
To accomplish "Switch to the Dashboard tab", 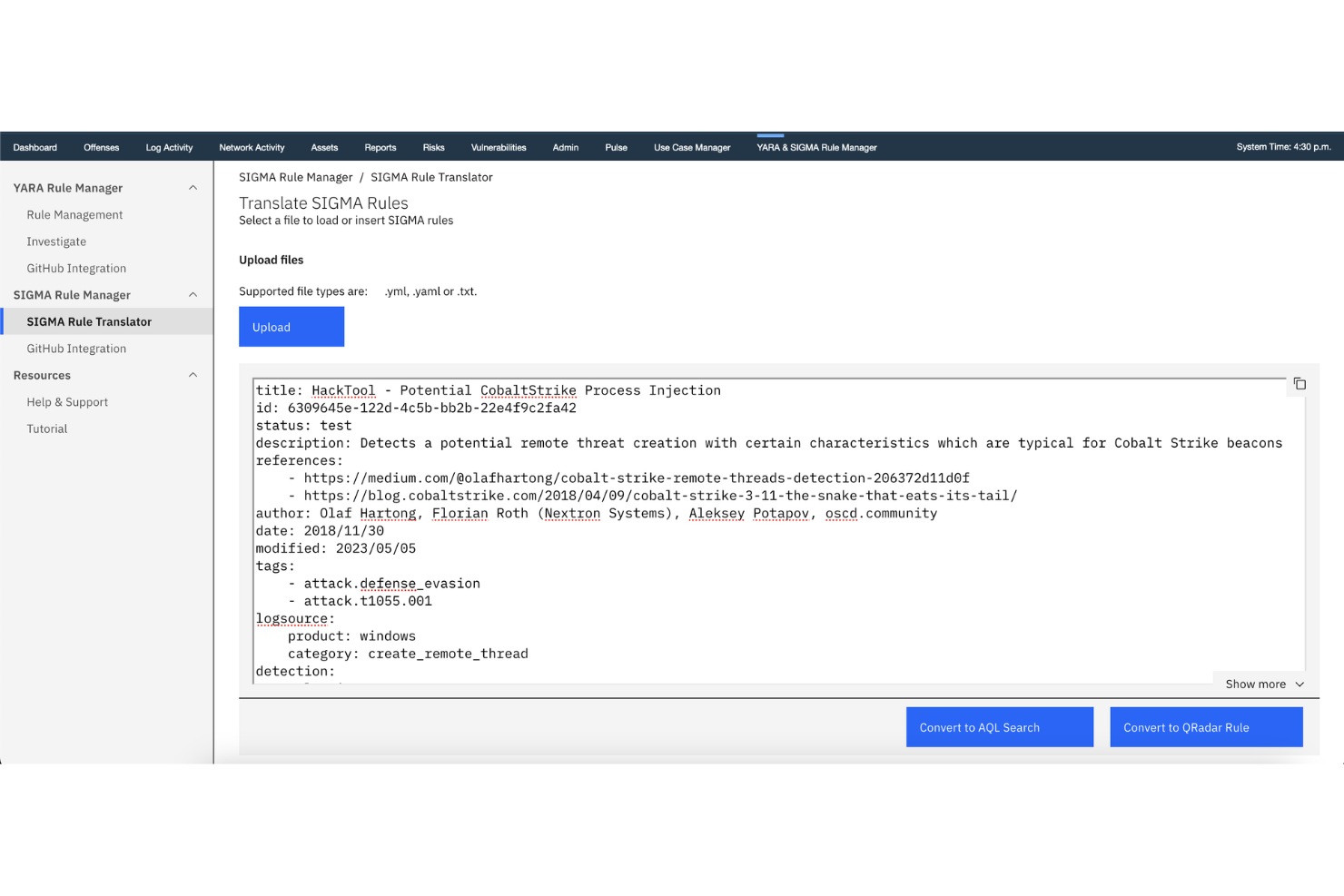I will click(x=35, y=146).
